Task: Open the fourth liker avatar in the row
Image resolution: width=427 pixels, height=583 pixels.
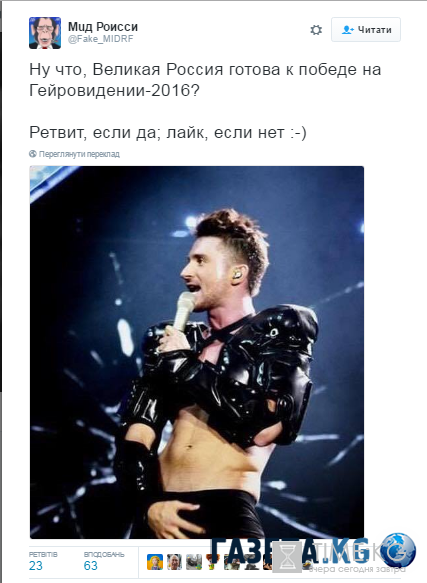Action: [213, 562]
